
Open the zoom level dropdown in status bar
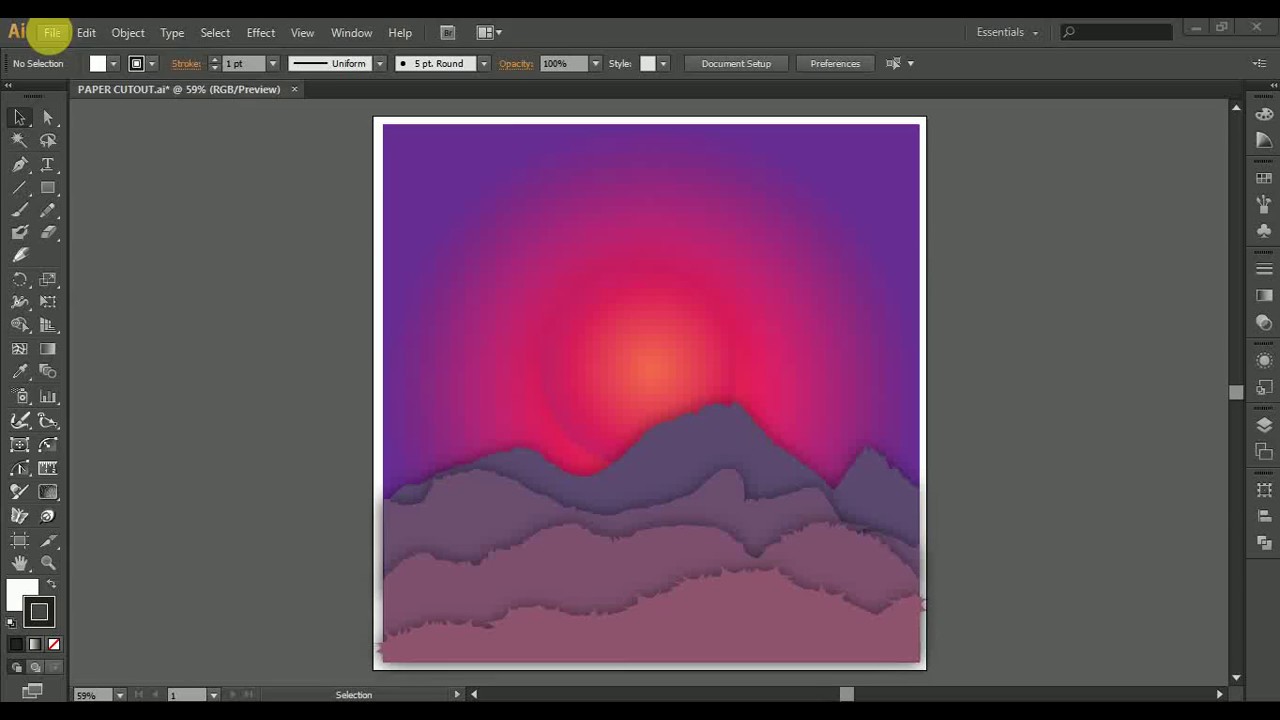pos(120,695)
